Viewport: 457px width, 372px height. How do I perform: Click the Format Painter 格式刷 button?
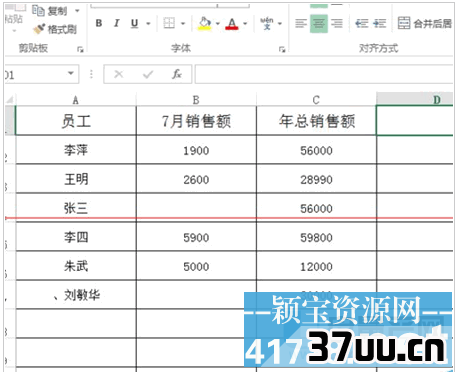(x=55, y=29)
